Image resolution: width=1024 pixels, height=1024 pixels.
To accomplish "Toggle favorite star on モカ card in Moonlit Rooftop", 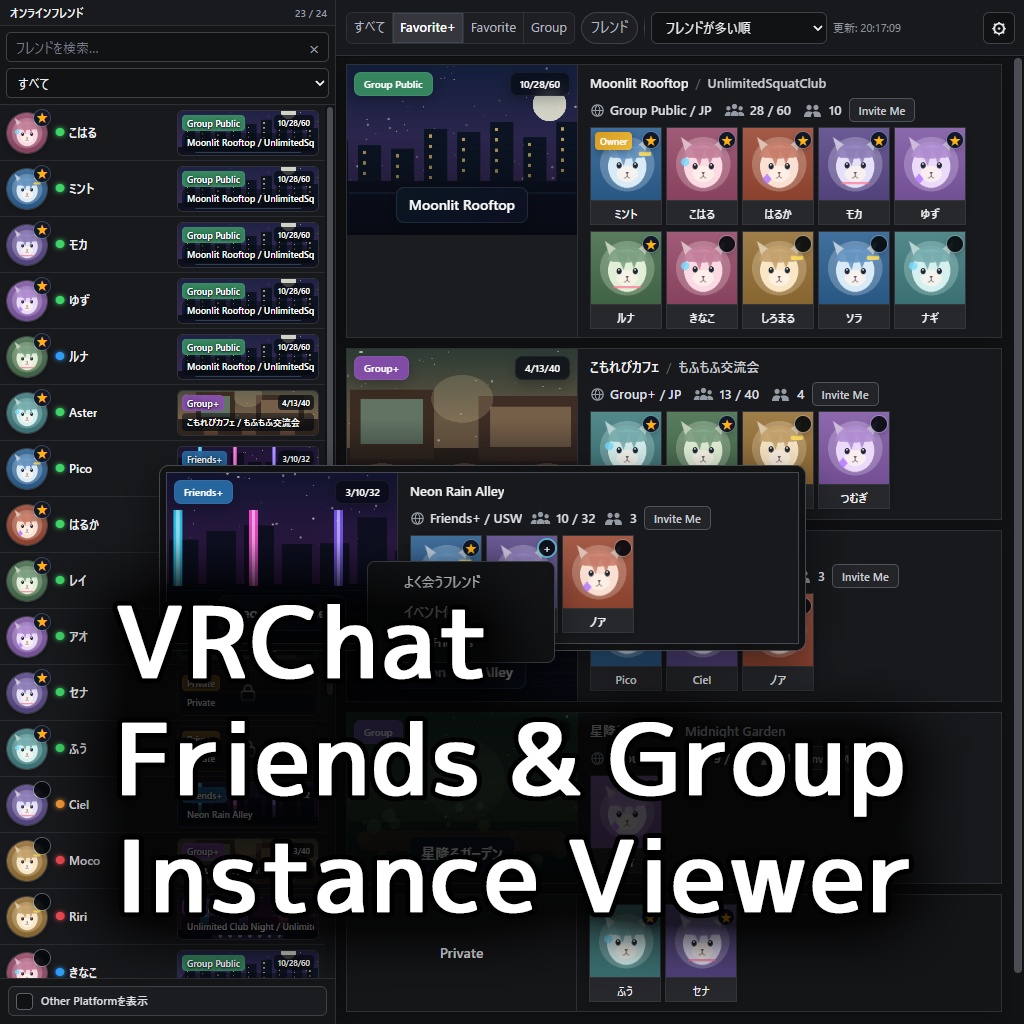I will 878,140.
